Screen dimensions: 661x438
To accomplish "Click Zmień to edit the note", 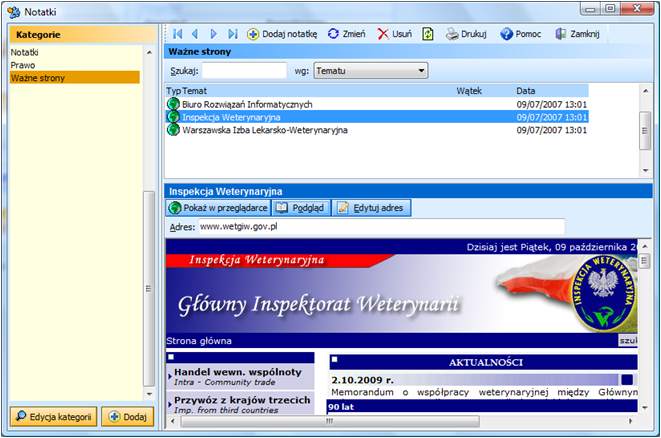I will [347, 34].
